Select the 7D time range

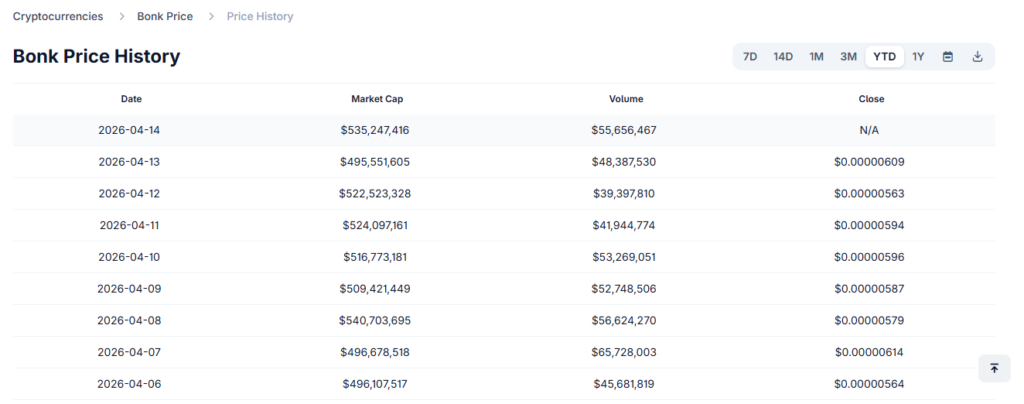(x=750, y=57)
